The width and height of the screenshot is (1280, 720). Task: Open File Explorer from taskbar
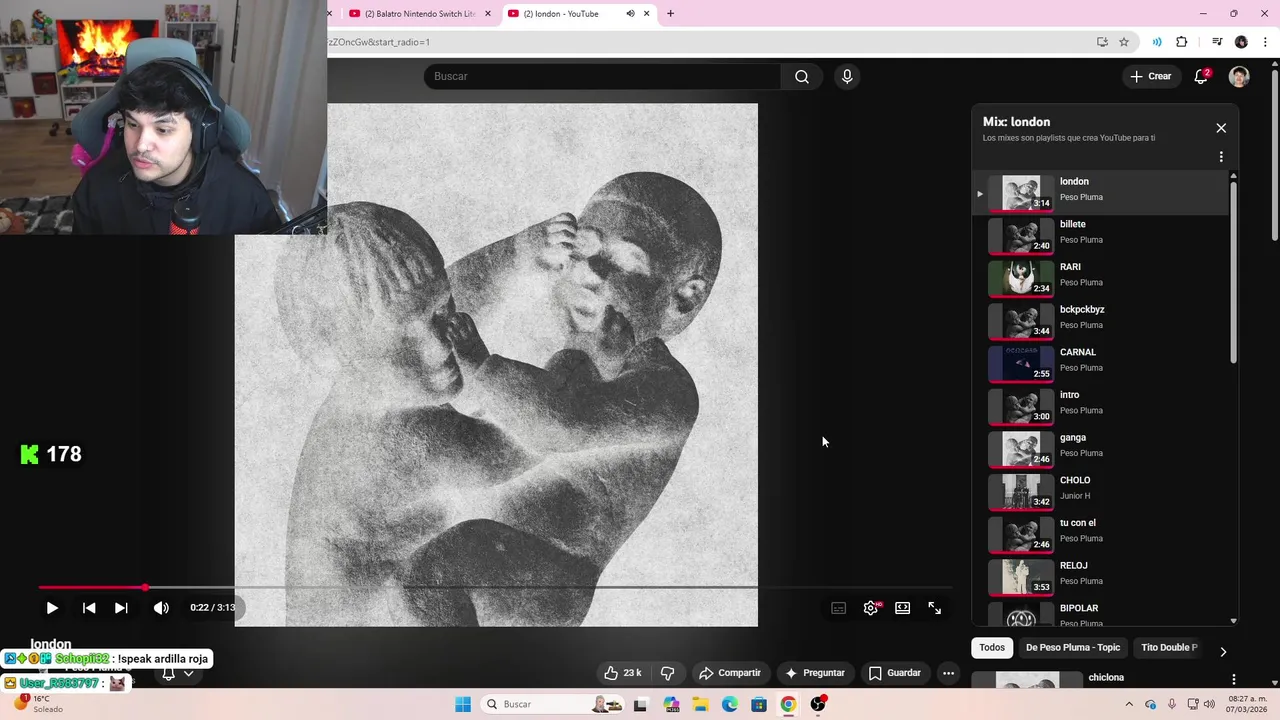click(700, 704)
